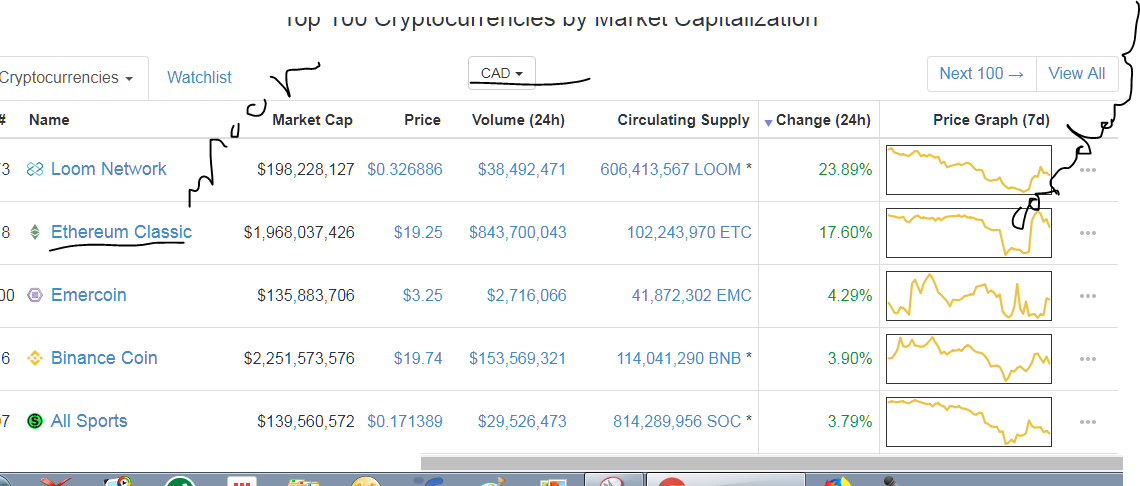The height and width of the screenshot is (486, 1140).
Task: Click the Loom Network logo icon
Action: point(35,170)
